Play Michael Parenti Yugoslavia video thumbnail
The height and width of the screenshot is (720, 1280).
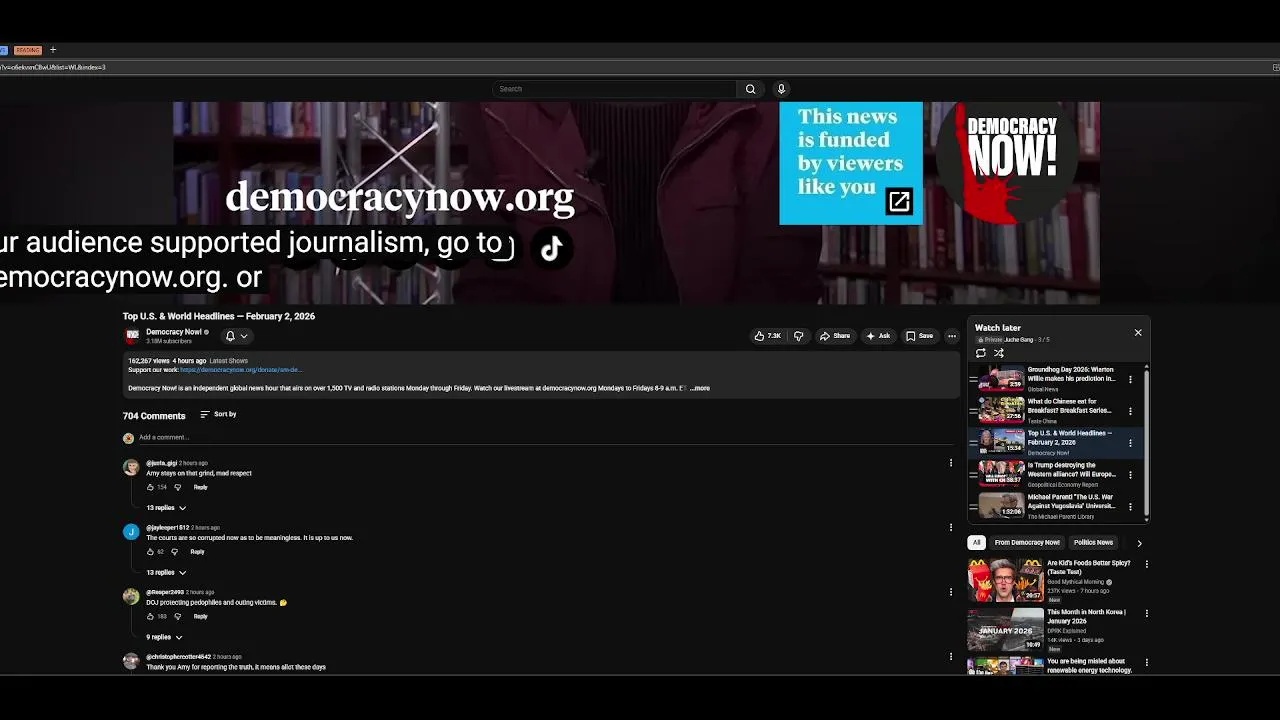point(1001,506)
